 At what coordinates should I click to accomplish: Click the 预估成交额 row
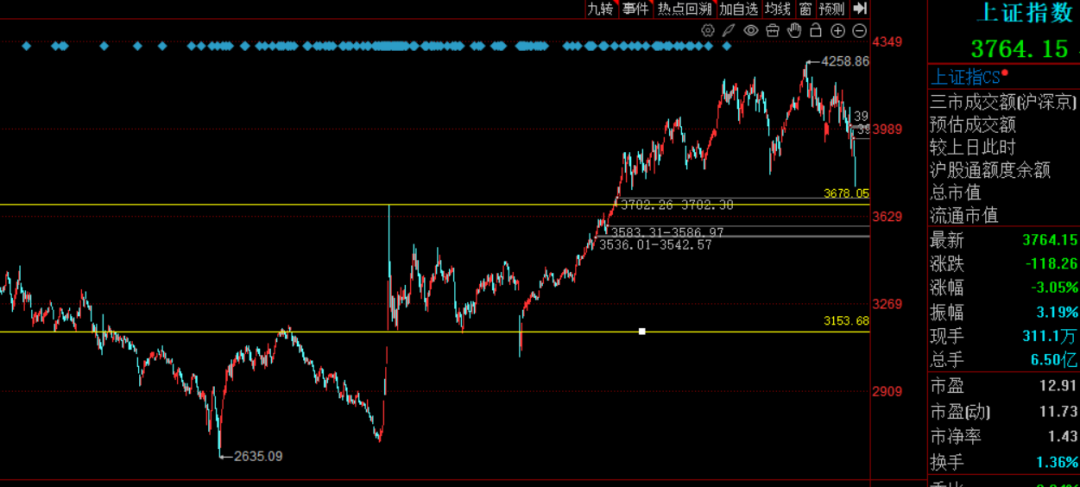pyautogui.click(x=1004, y=125)
